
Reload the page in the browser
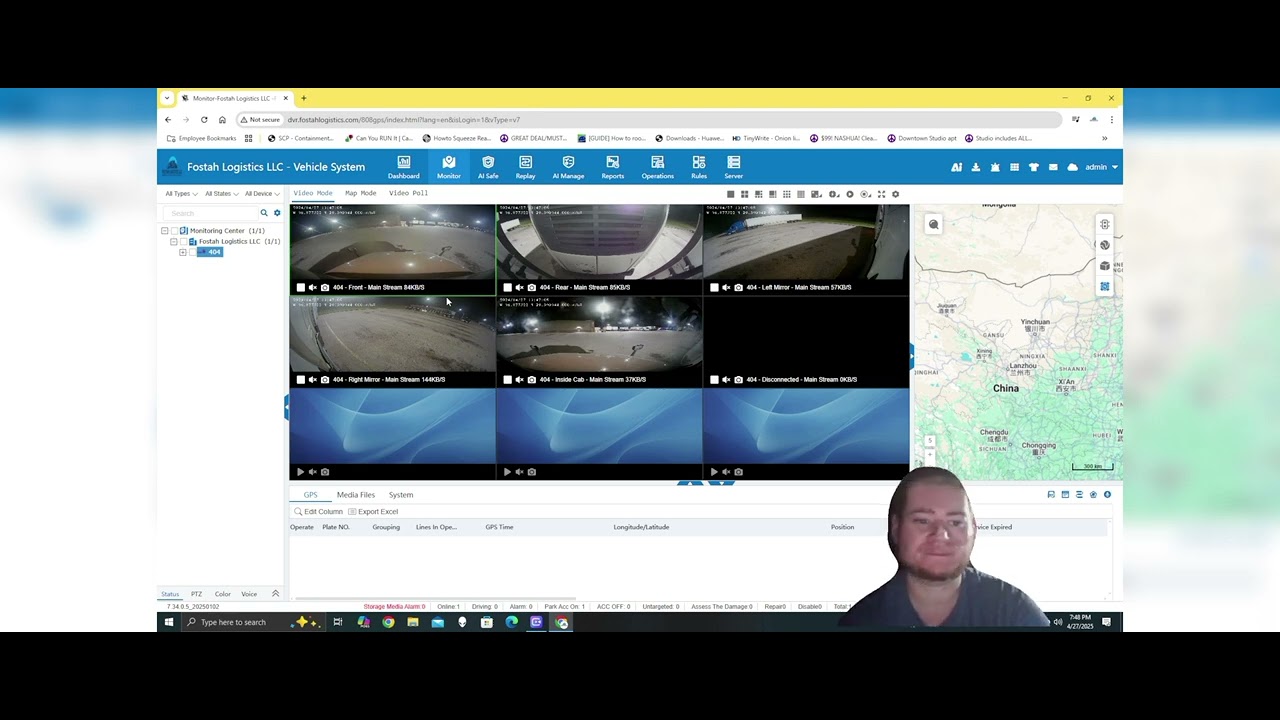[x=204, y=120]
